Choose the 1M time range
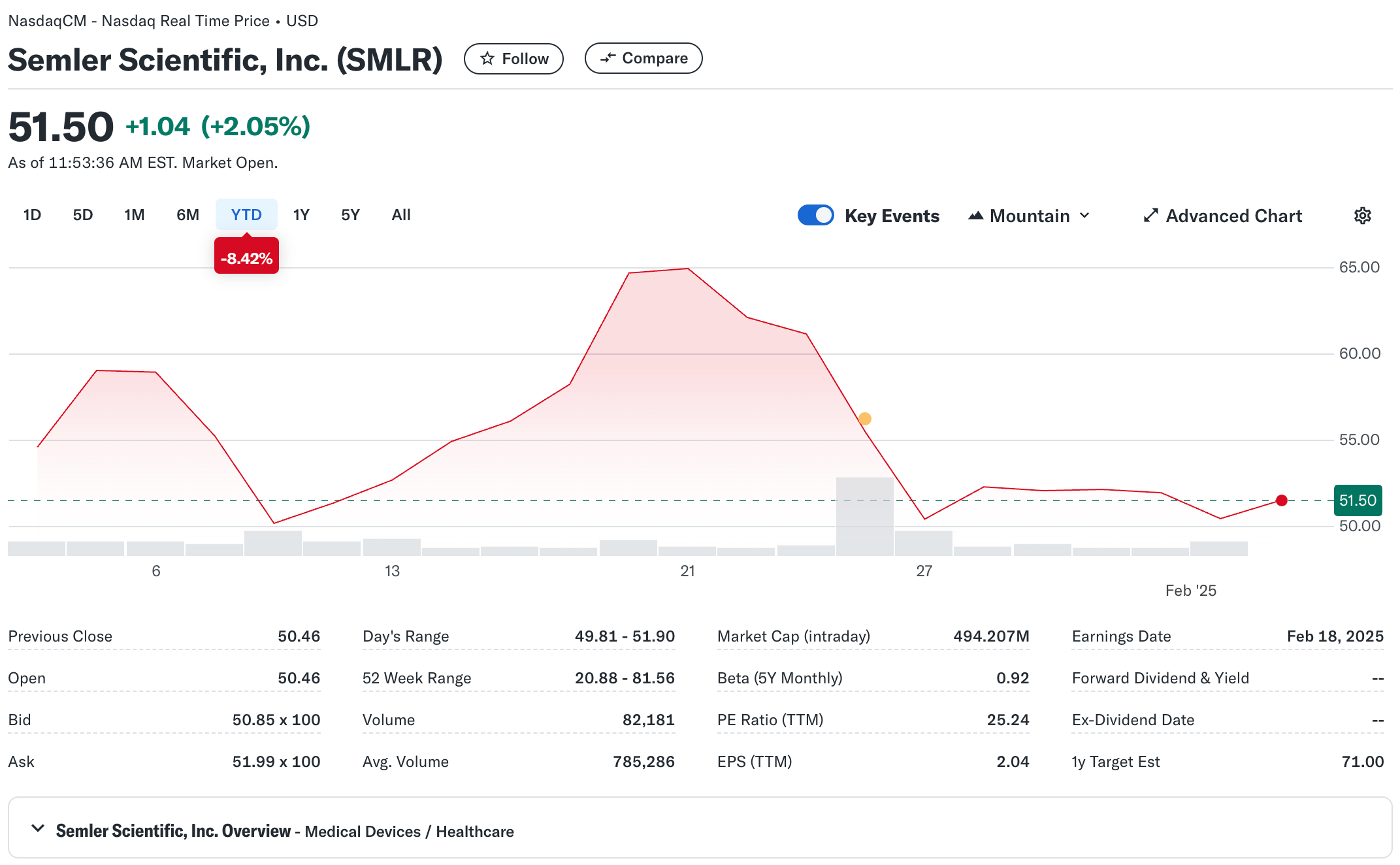The width and height of the screenshot is (1400, 865). click(x=134, y=215)
